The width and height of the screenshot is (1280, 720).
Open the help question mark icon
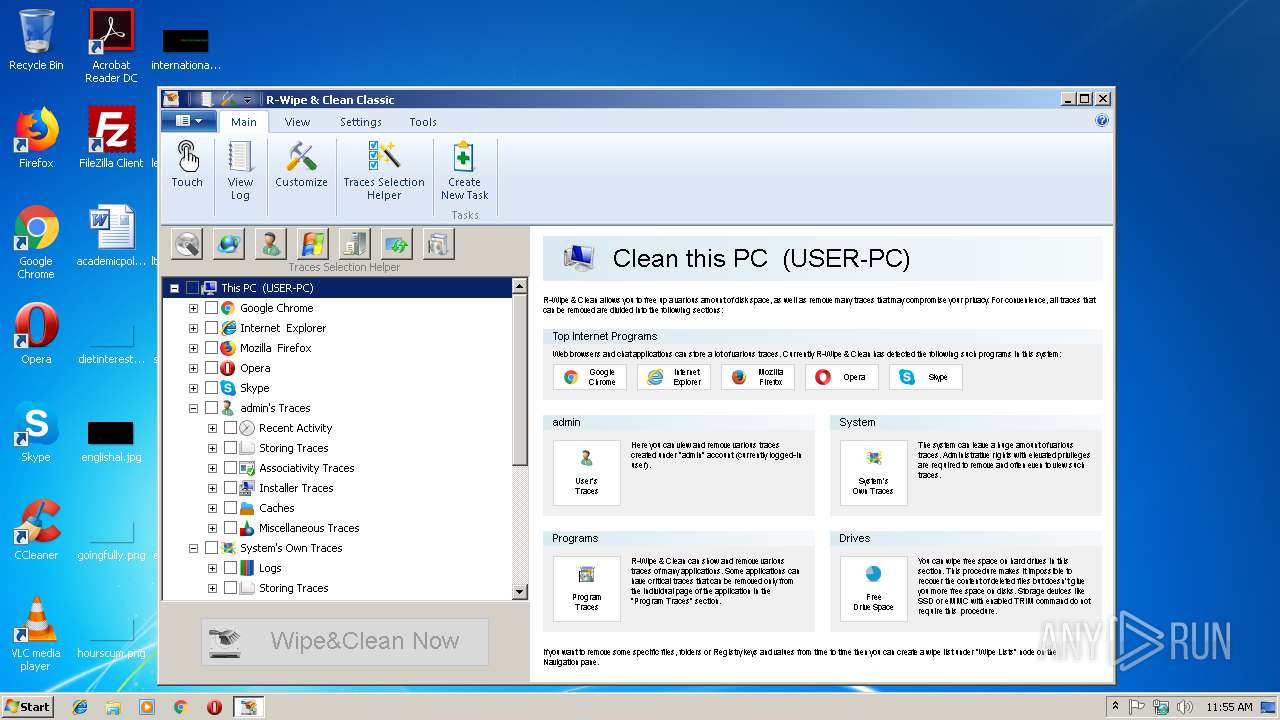pyautogui.click(x=1102, y=121)
